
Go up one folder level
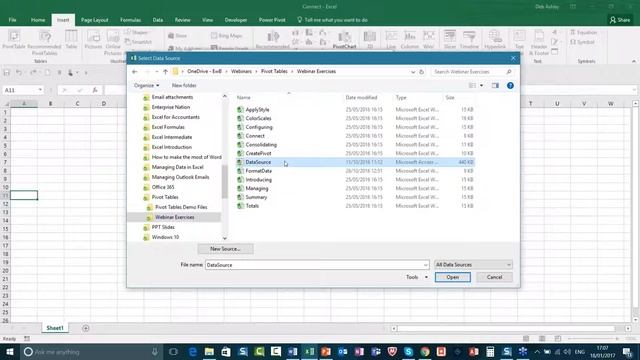(165, 72)
